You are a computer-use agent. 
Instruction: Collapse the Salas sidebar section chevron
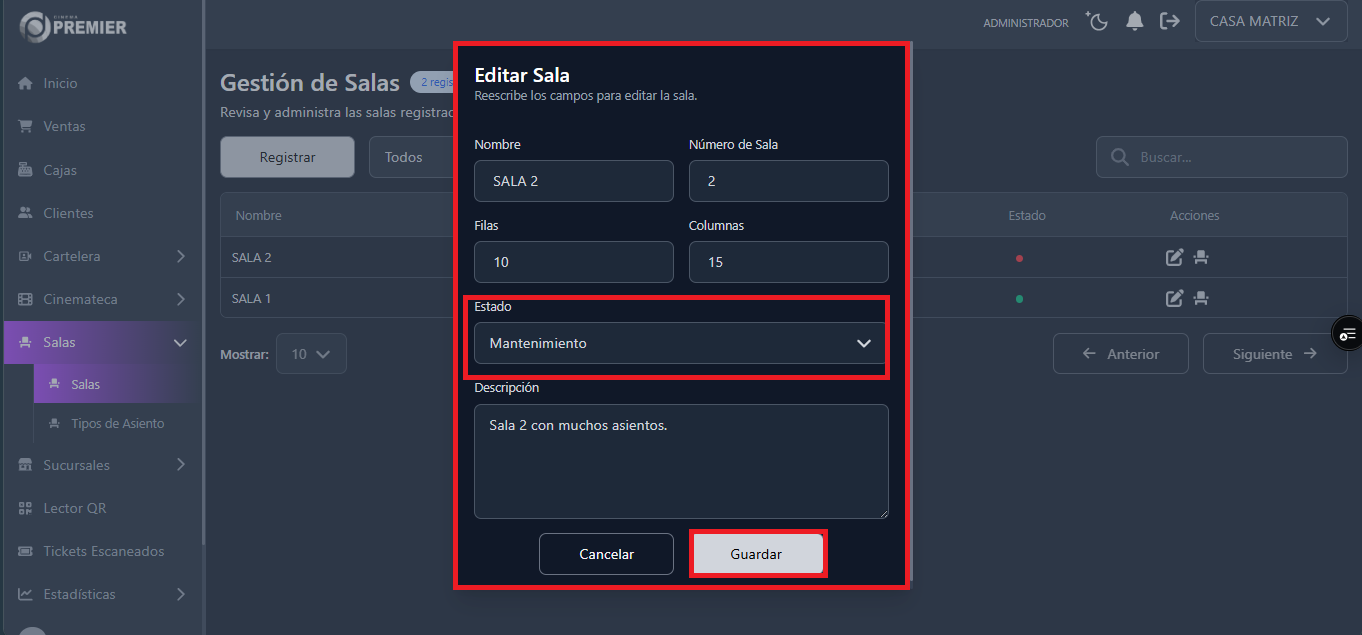(180, 342)
